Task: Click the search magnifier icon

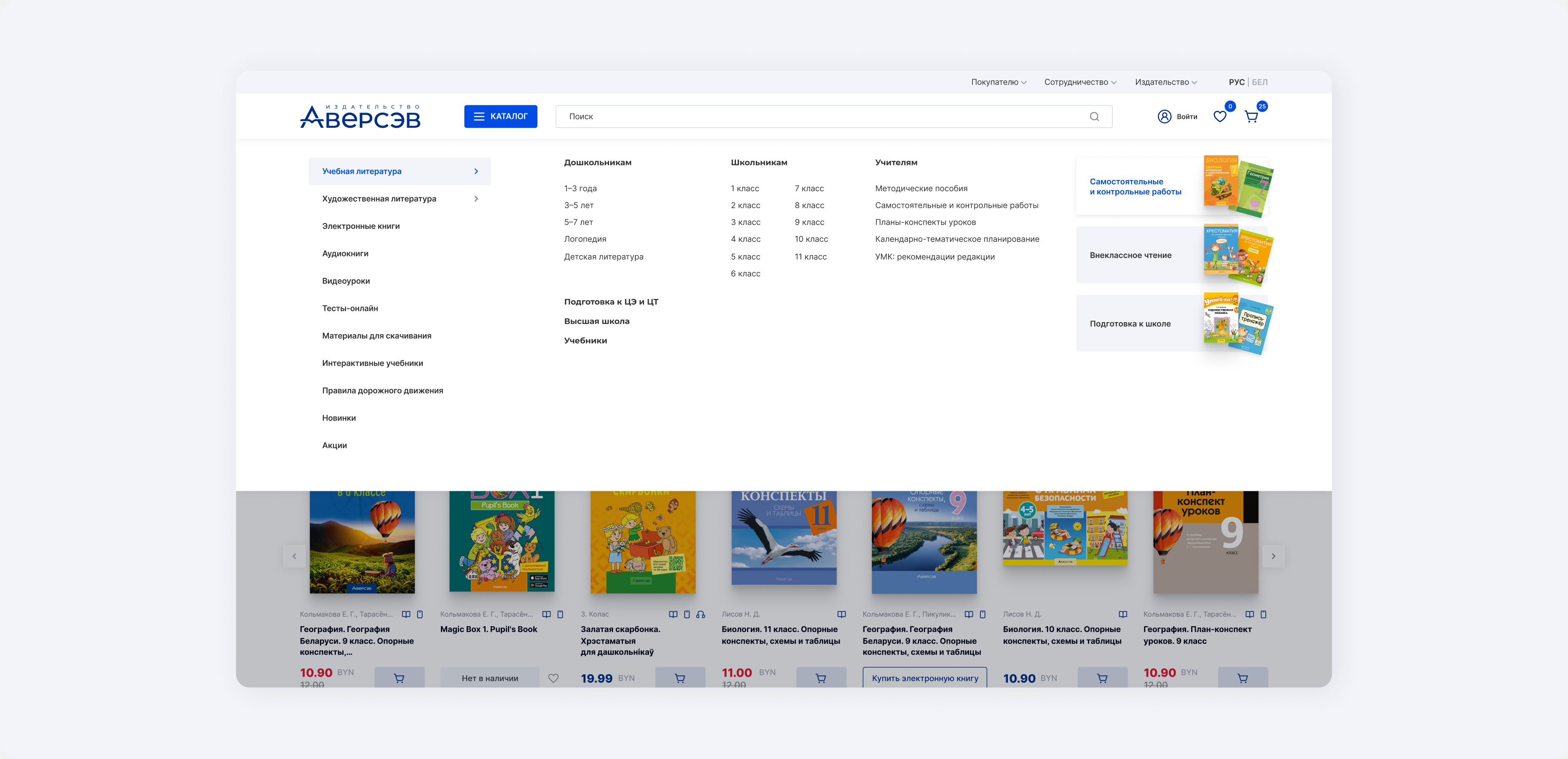Action: [x=1094, y=116]
